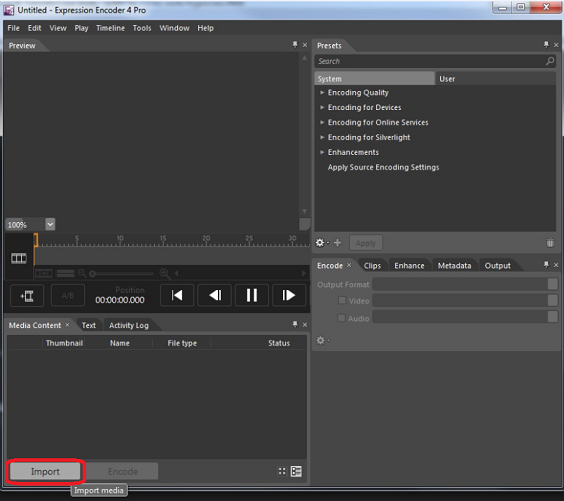Click the Import media button

point(45,471)
